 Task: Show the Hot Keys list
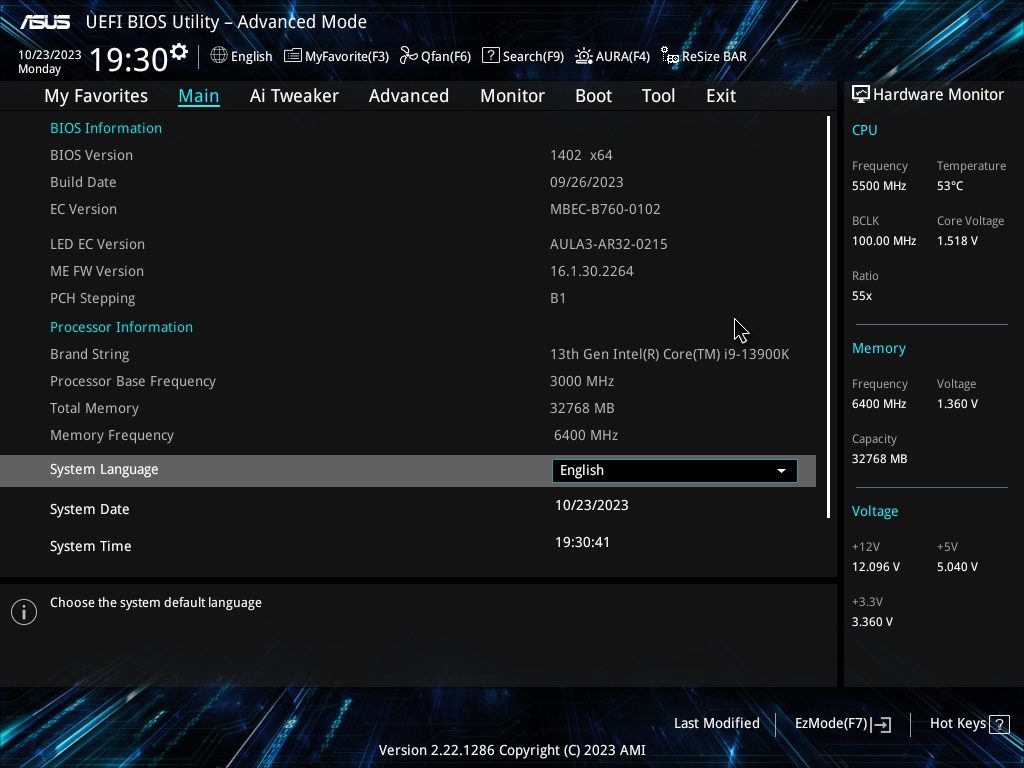coord(957,724)
